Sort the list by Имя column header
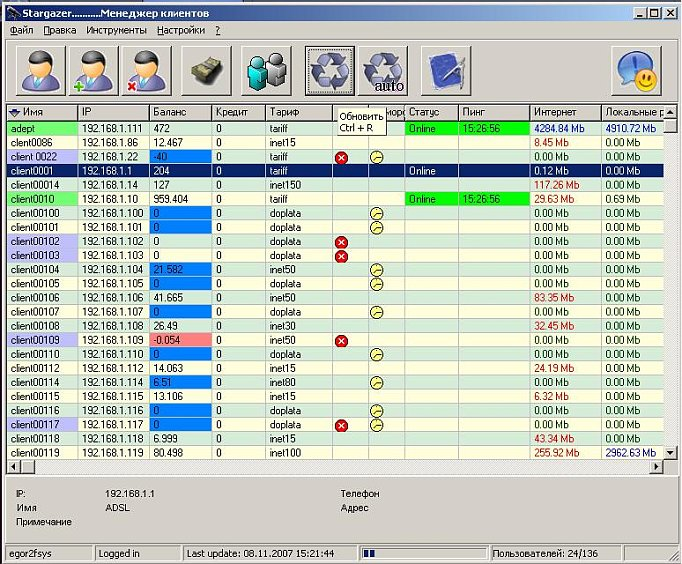Viewport: 682px width, 564px height. [42, 112]
